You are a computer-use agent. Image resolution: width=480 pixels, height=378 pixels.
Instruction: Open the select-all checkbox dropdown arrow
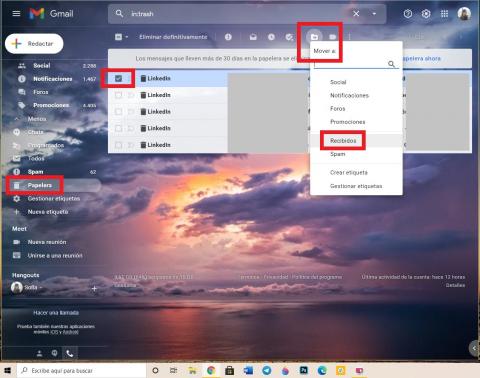(127, 37)
